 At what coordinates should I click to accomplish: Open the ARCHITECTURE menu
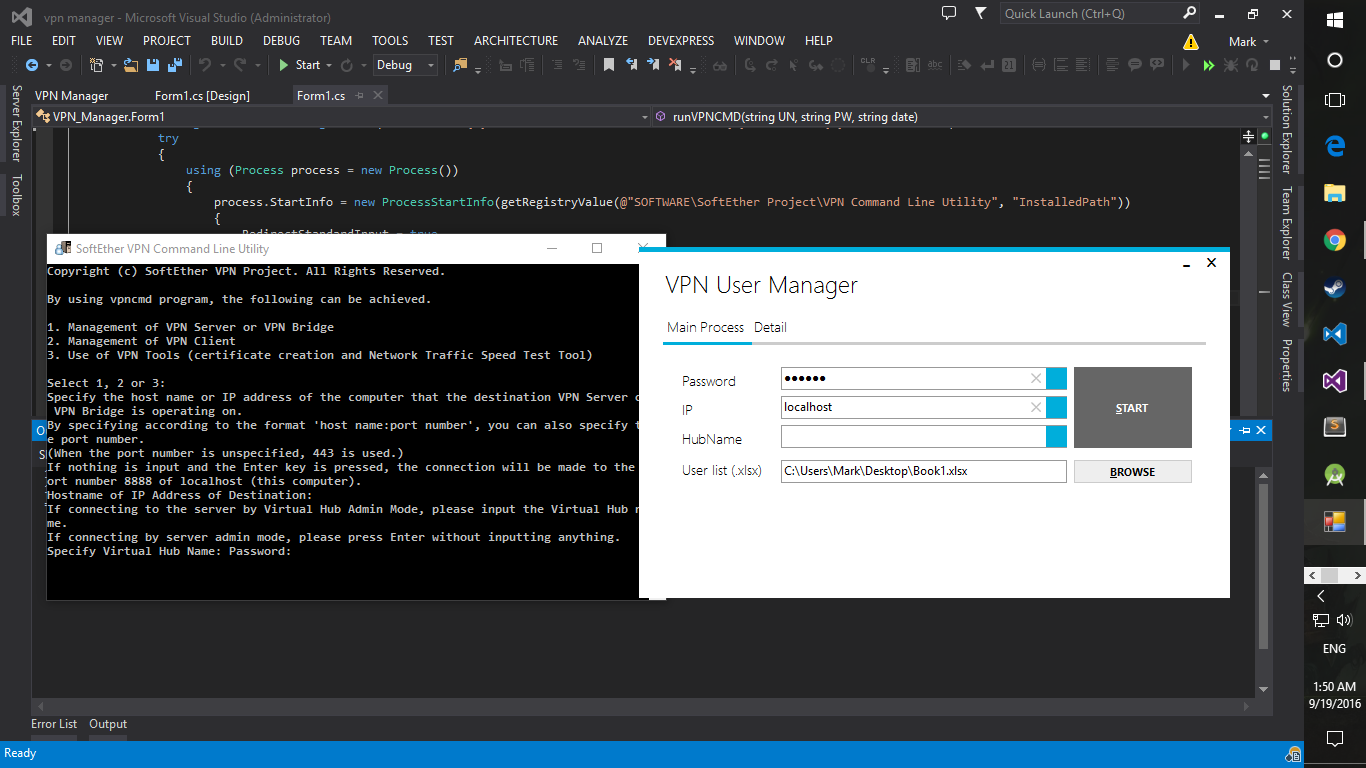click(x=516, y=41)
